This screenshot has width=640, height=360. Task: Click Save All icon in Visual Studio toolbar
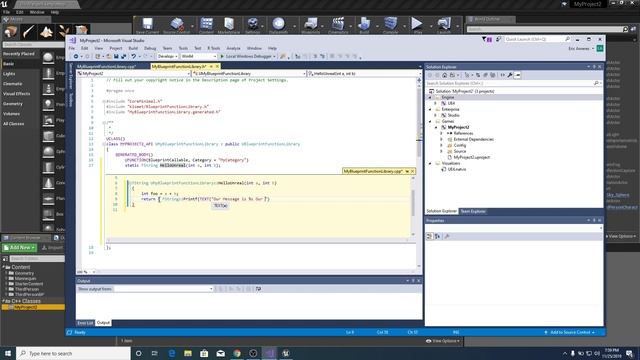pos(123,56)
